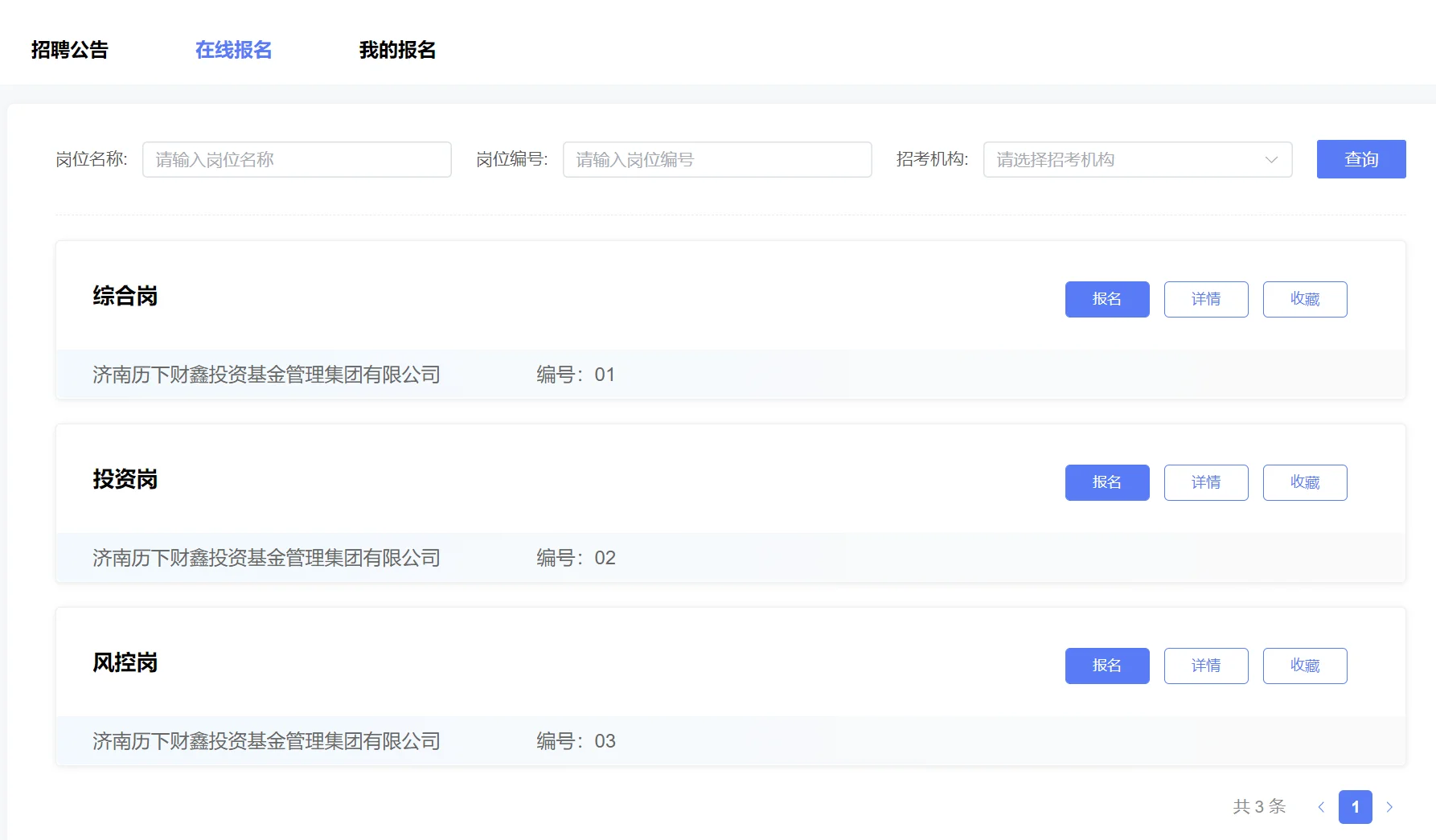Click 收藏 for 综合岗
This screenshot has width=1436, height=840.
pos(1305,299)
